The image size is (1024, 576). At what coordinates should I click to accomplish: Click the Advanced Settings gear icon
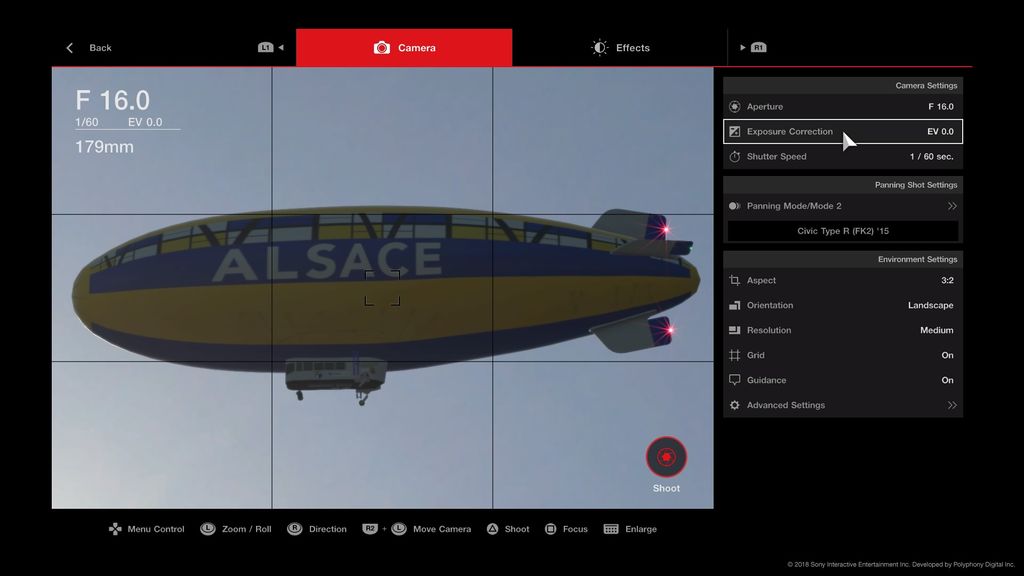[735, 406]
